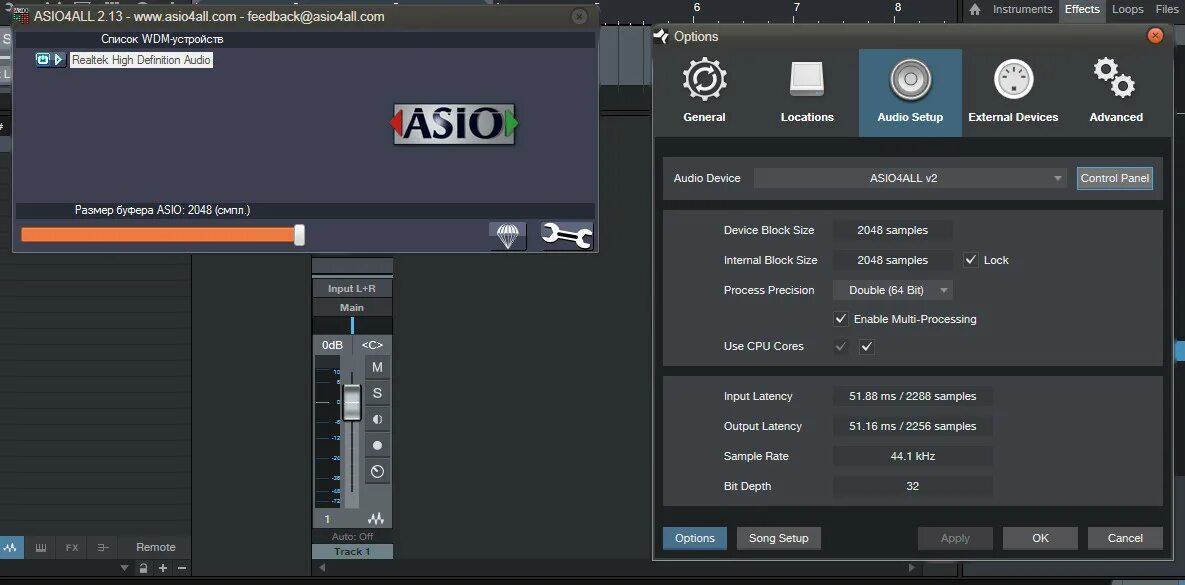Click the Bit Depth value 32

(x=912, y=486)
